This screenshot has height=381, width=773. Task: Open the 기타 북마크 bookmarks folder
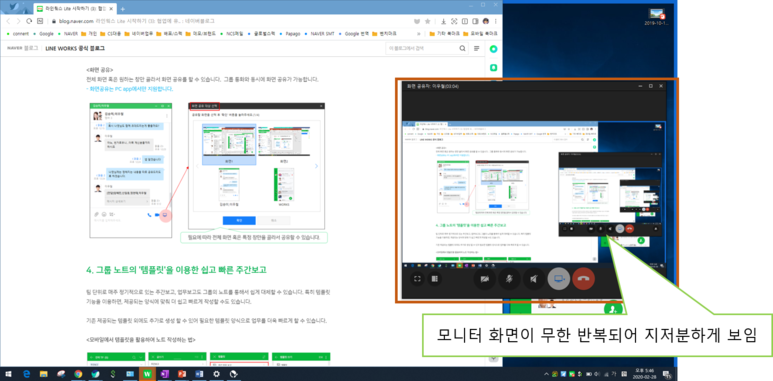tap(445, 34)
